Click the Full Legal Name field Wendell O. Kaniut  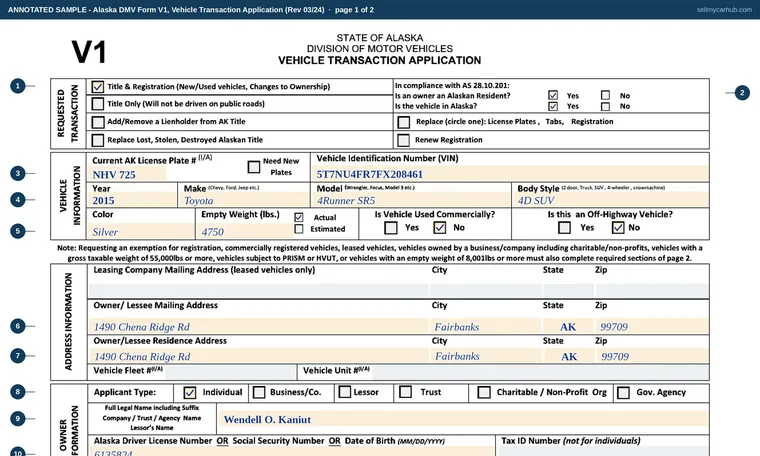coord(463,419)
